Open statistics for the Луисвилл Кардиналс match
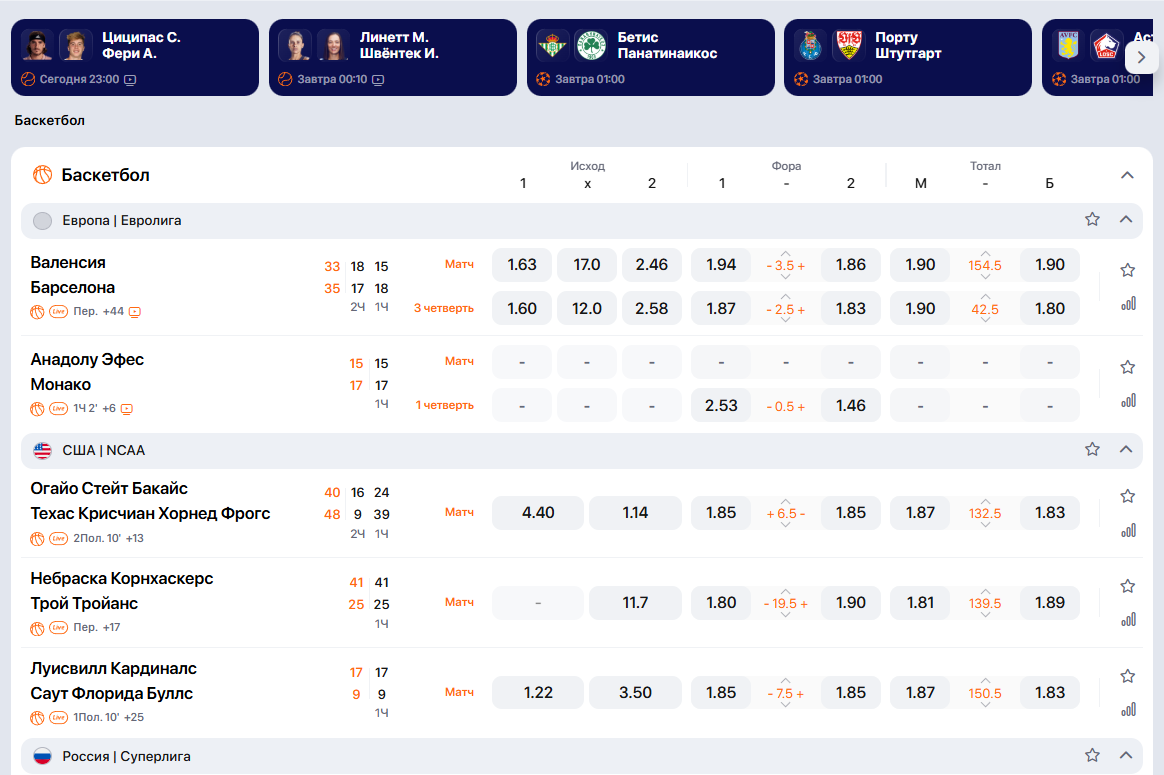 point(1128,710)
